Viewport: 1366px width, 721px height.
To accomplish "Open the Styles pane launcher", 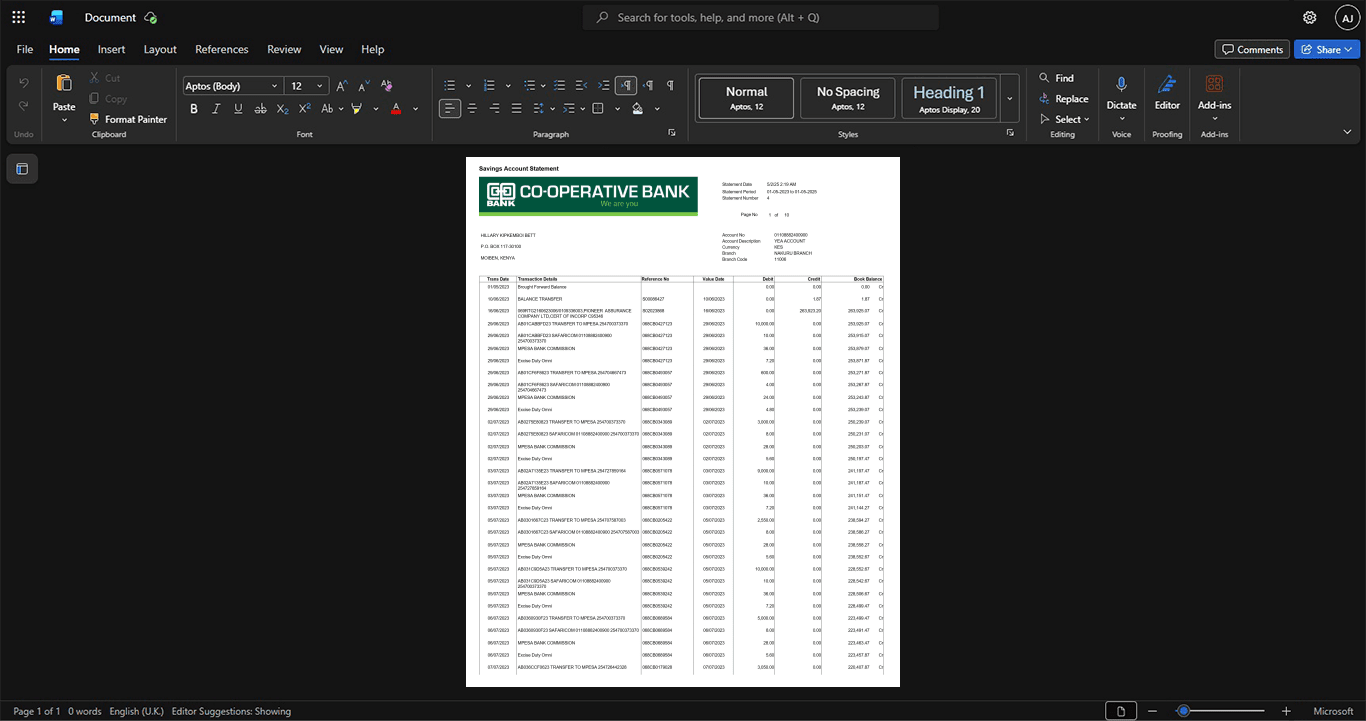I will [1010, 133].
